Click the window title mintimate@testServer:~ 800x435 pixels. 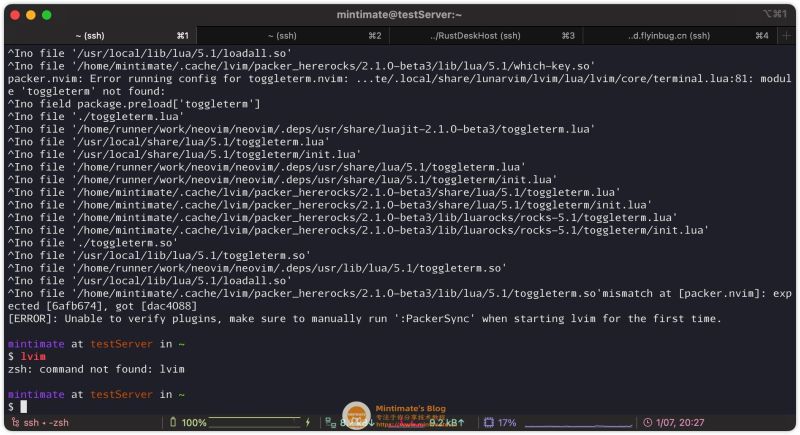[x=399, y=15]
